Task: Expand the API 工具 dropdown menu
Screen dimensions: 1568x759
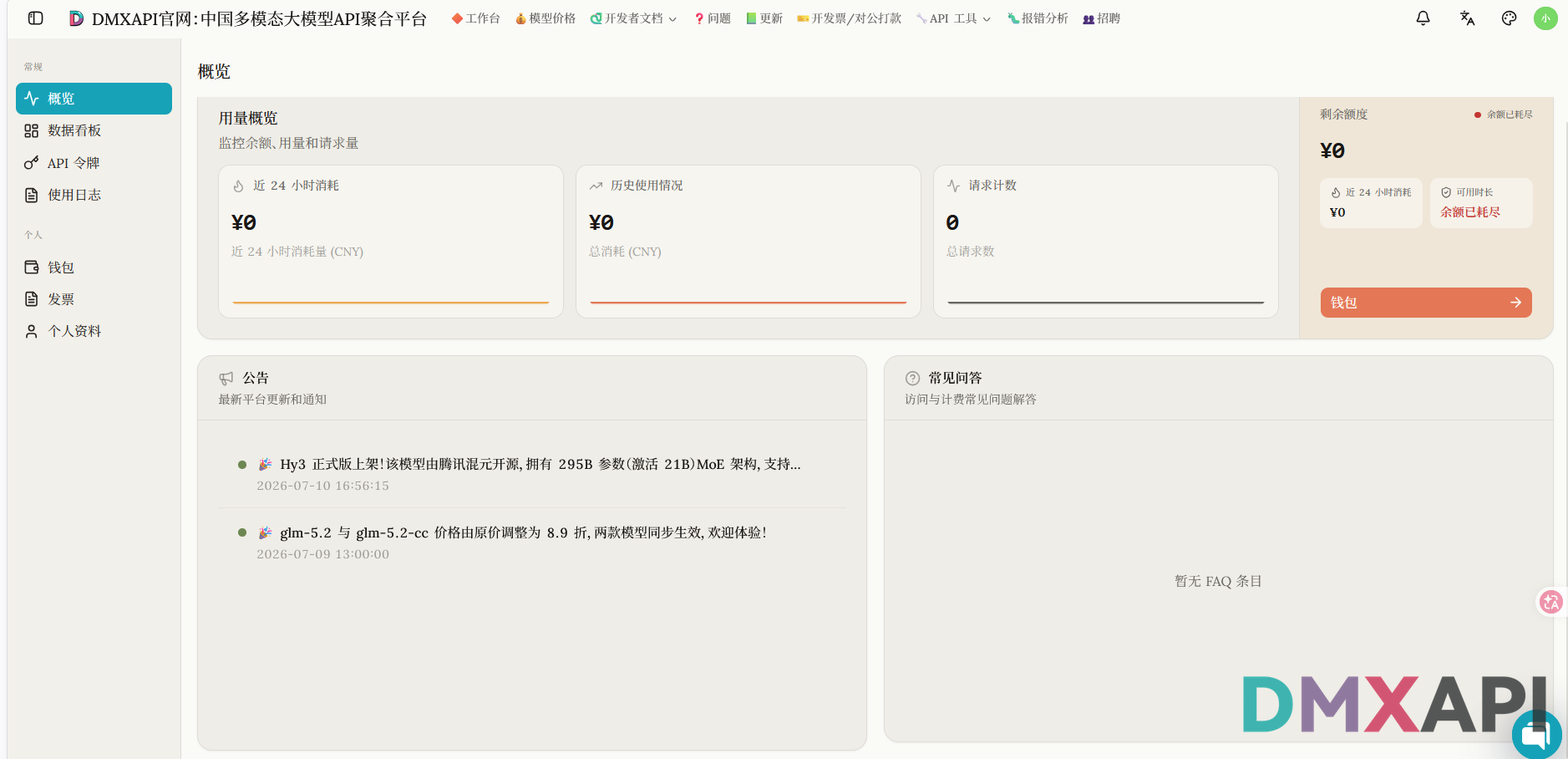Action: [x=954, y=18]
